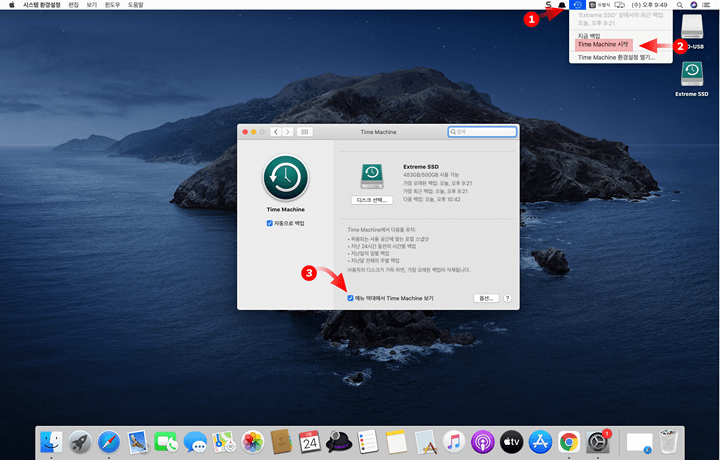Launch Google Chrome from the Dock
This screenshot has width=720, height=460.
point(569,442)
